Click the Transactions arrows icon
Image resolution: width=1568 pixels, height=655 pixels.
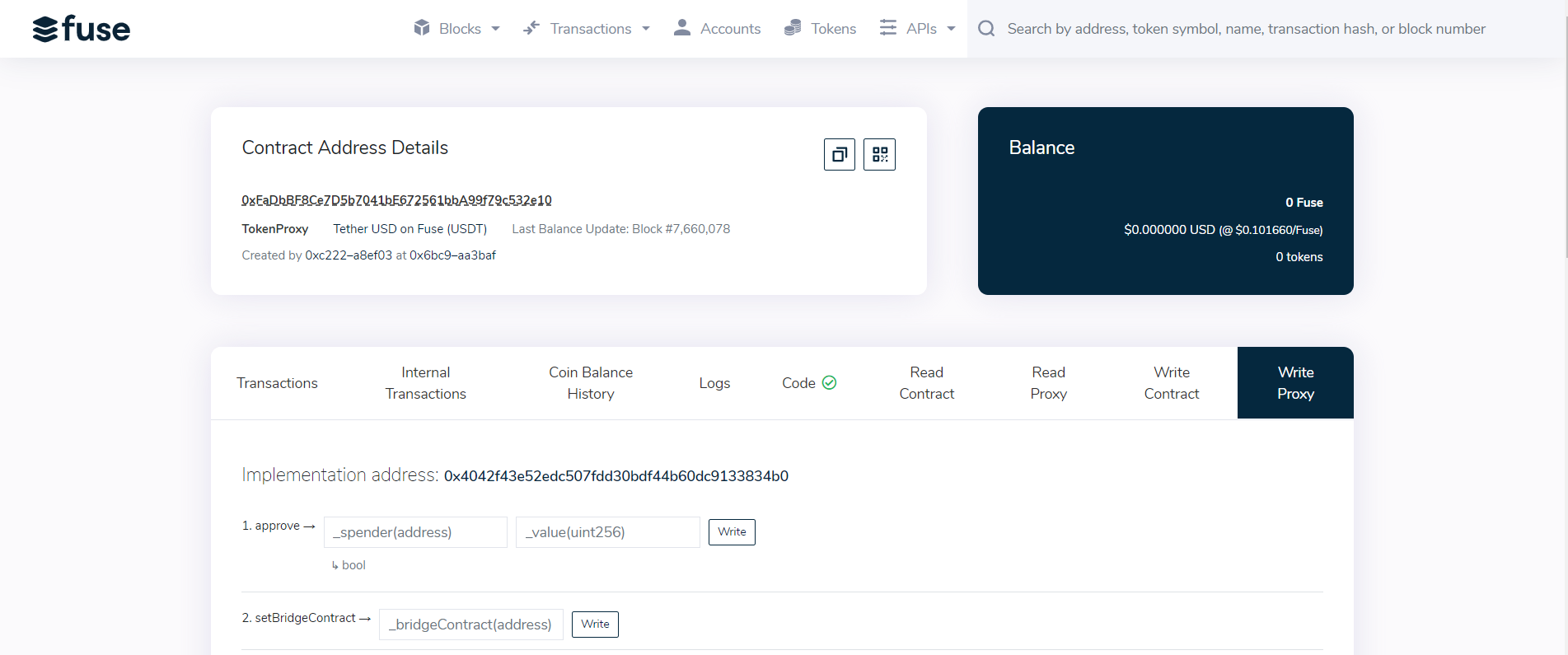pos(531,28)
